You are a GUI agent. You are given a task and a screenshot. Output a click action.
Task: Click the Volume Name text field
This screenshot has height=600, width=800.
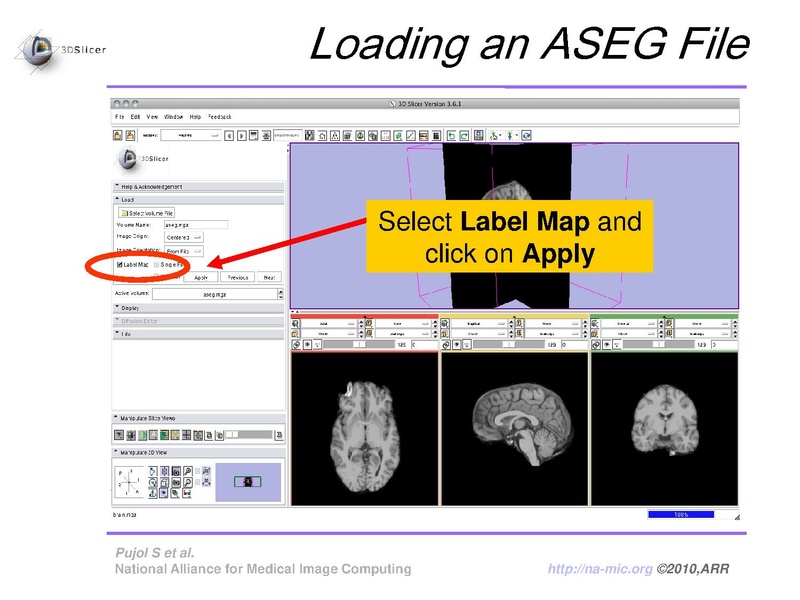point(196,224)
